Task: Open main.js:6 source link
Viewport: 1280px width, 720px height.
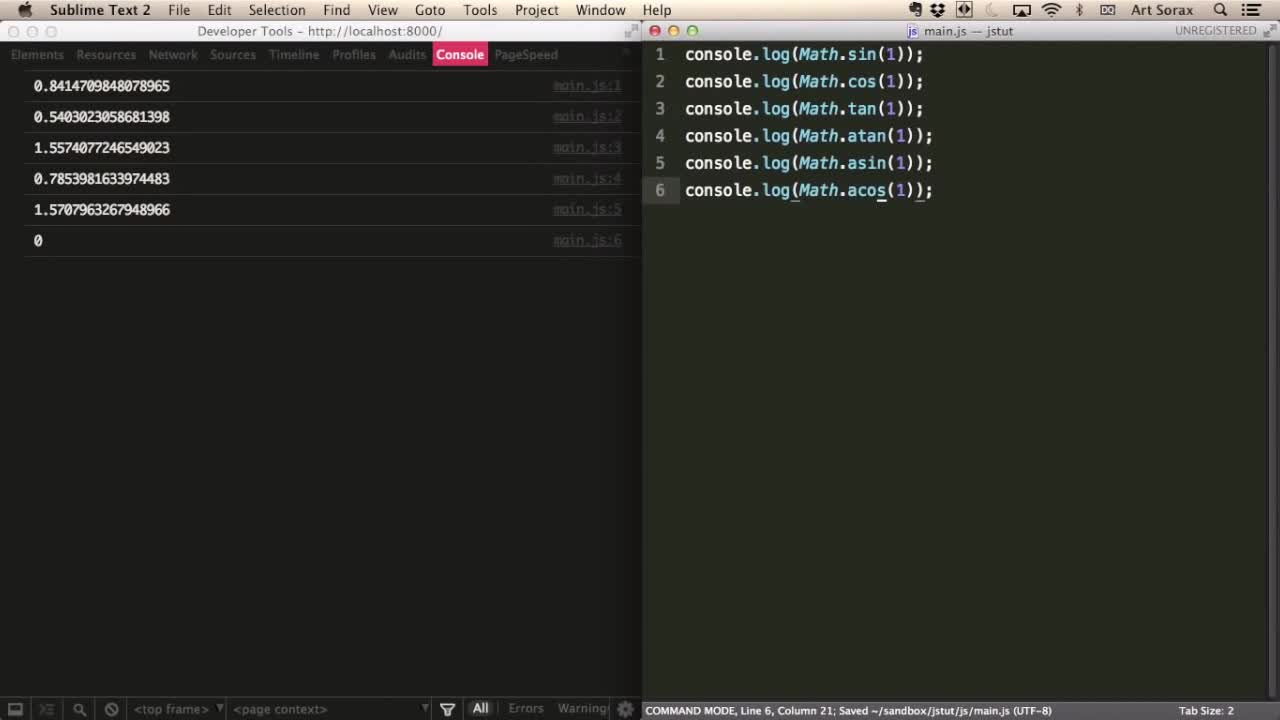Action: 587,241
